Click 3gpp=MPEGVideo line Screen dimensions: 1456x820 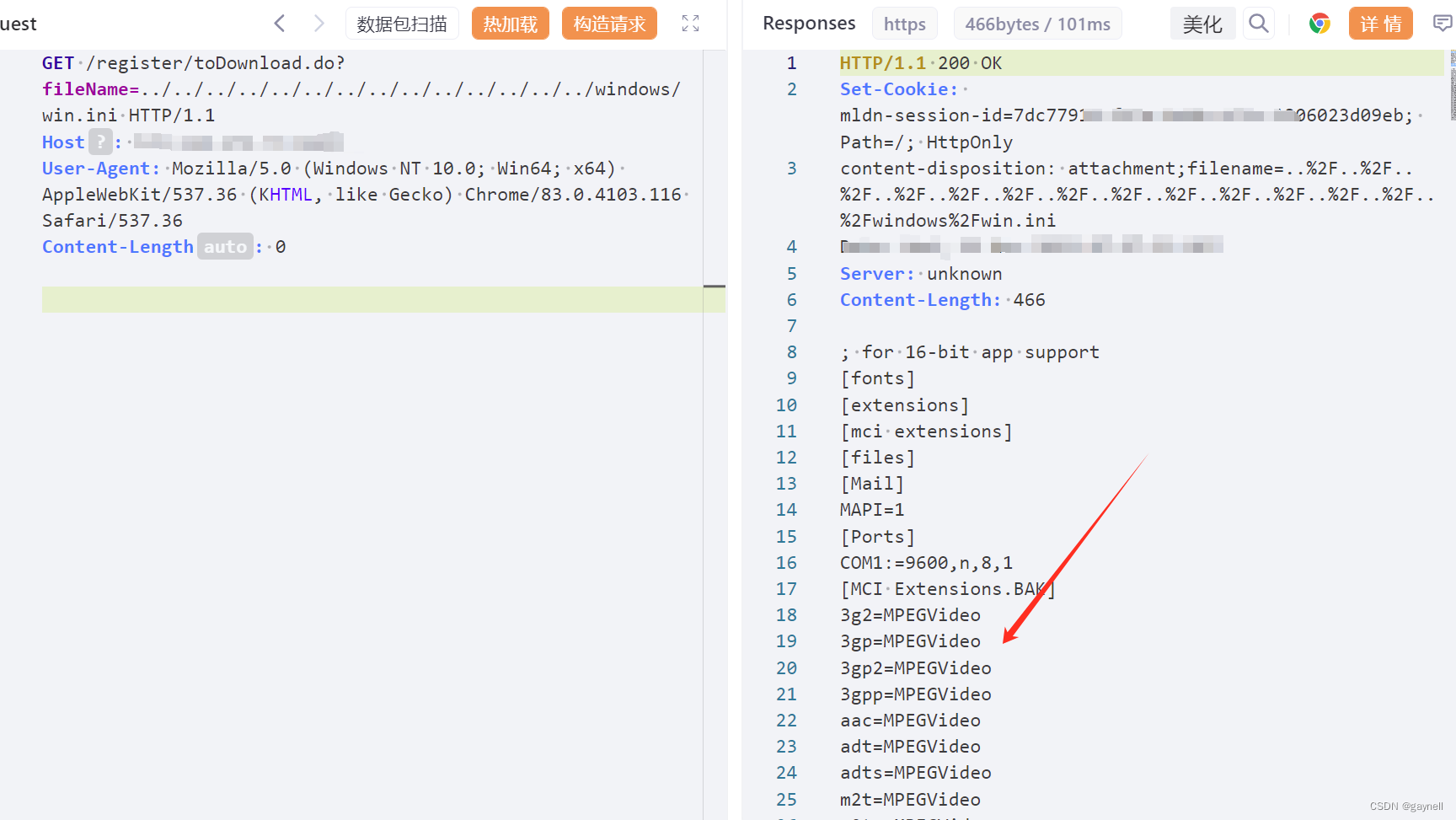coord(916,694)
